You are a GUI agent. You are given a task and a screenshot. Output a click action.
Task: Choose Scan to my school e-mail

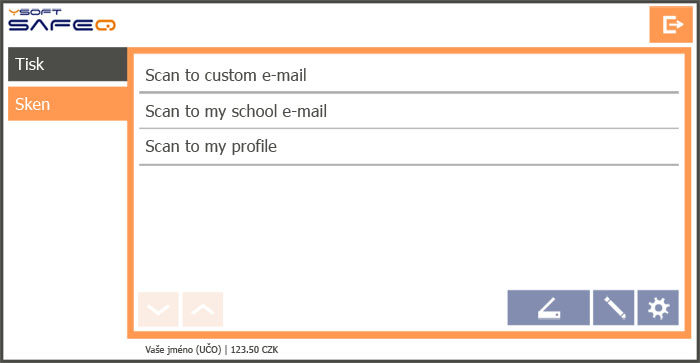pyautogui.click(x=408, y=111)
